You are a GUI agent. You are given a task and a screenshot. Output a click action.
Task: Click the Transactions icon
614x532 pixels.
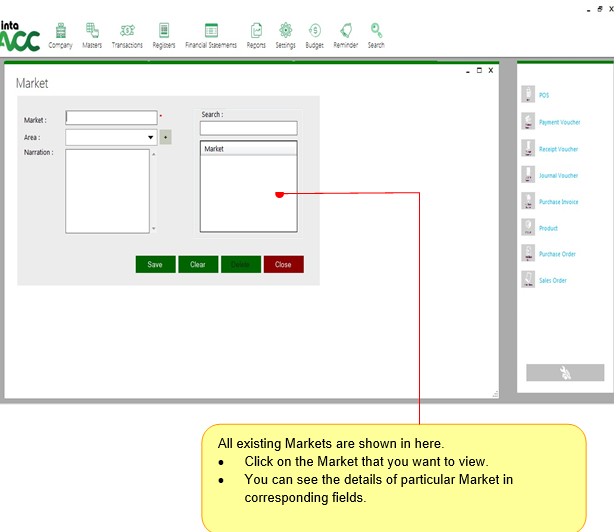pyautogui.click(x=127, y=31)
